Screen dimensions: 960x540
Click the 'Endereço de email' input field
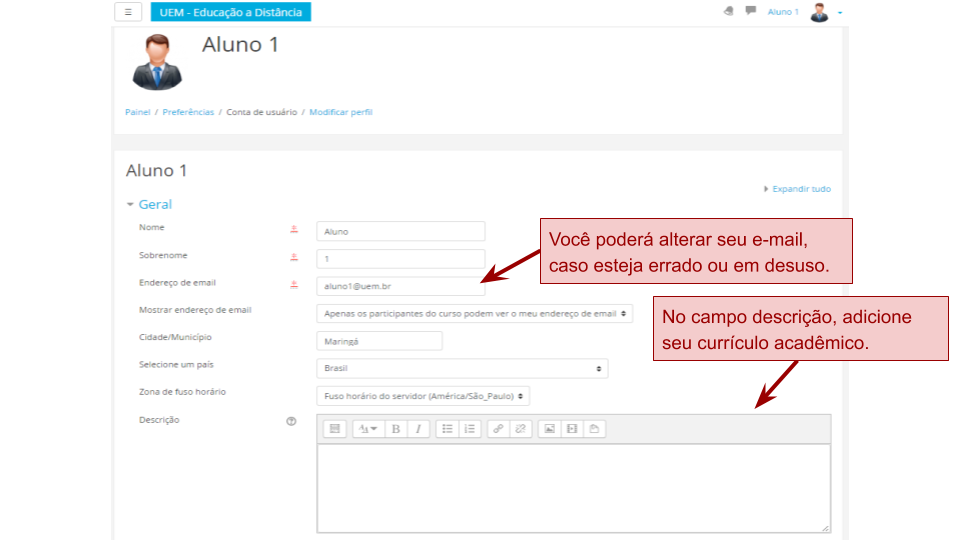click(x=400, y=286)
